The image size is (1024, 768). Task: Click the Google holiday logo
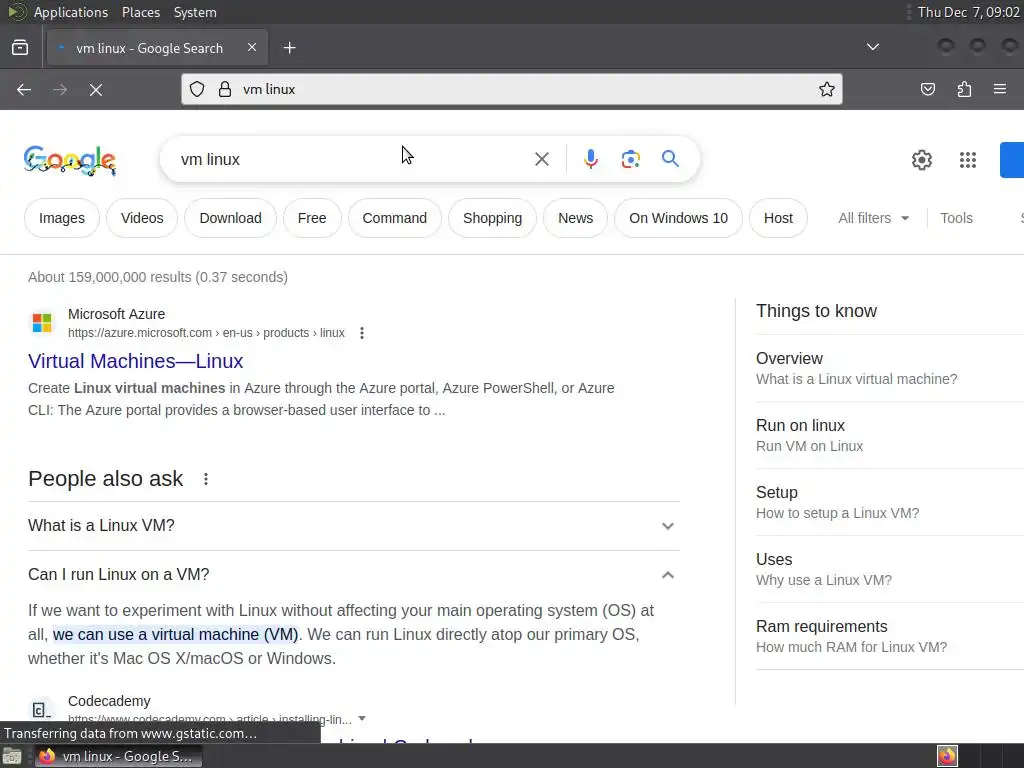click(70, 160)
